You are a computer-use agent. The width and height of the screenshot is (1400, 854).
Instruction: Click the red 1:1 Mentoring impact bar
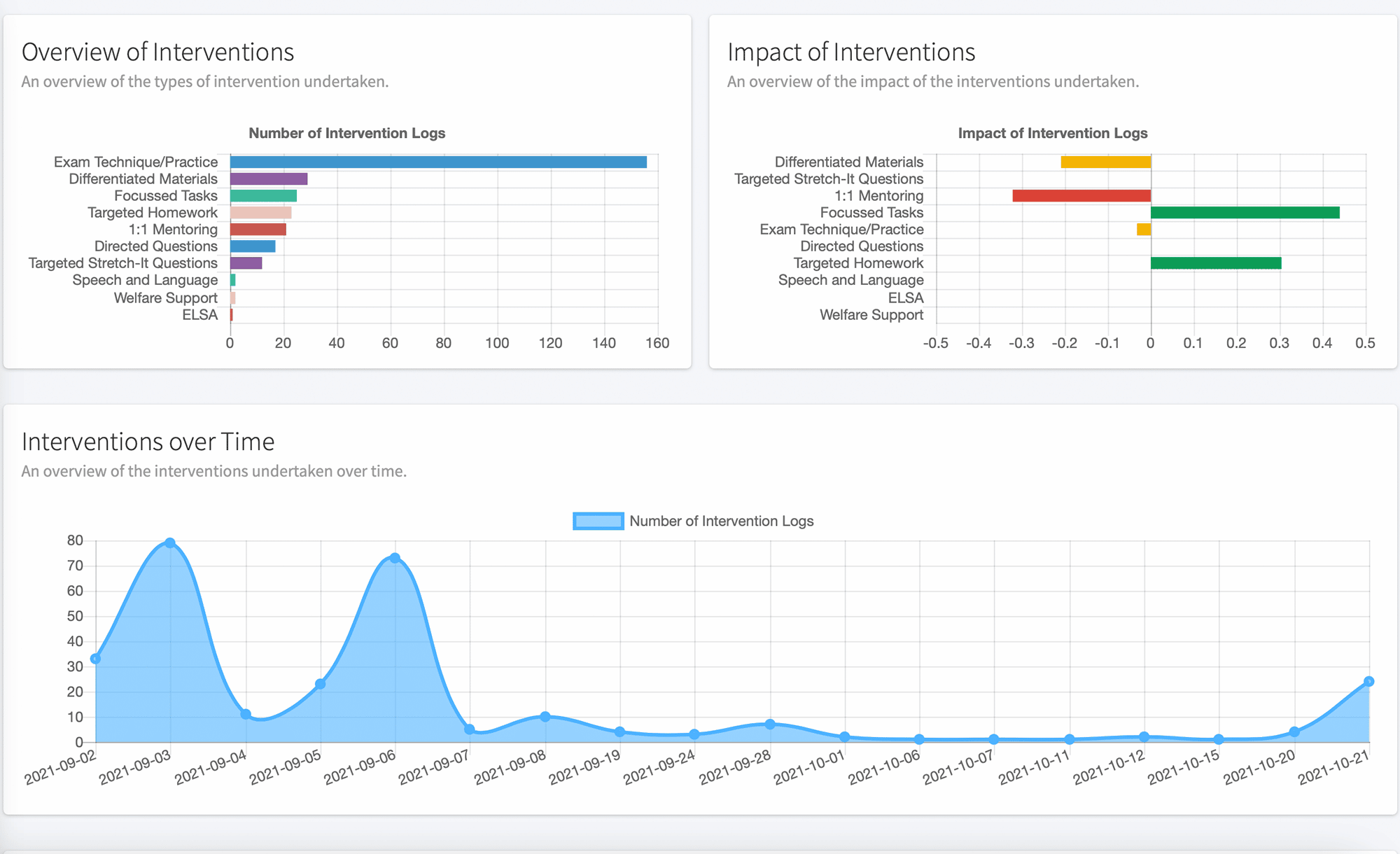click(x=1081, y=196)
